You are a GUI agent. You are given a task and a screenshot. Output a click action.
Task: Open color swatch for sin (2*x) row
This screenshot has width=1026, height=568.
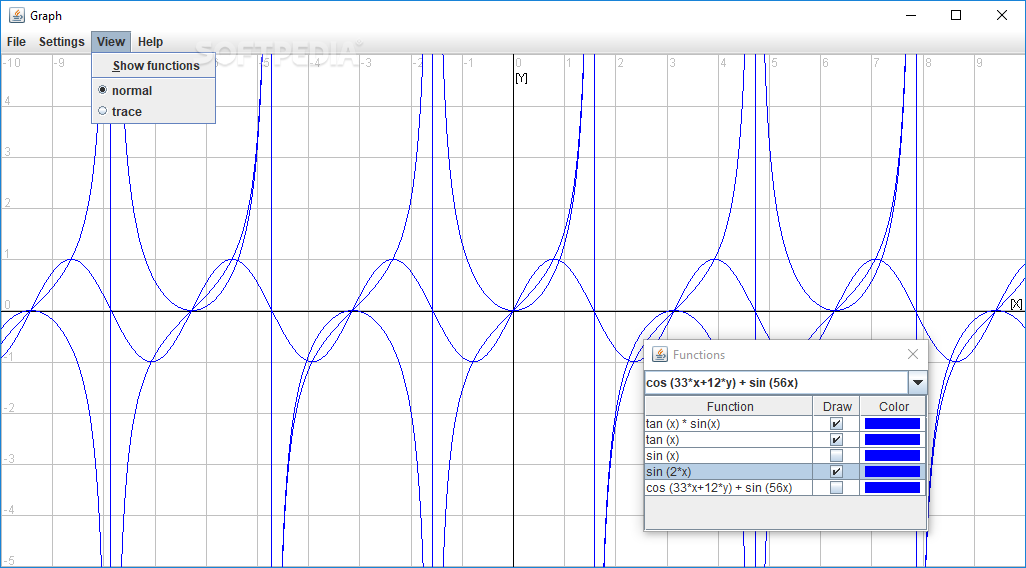point(893,472)
